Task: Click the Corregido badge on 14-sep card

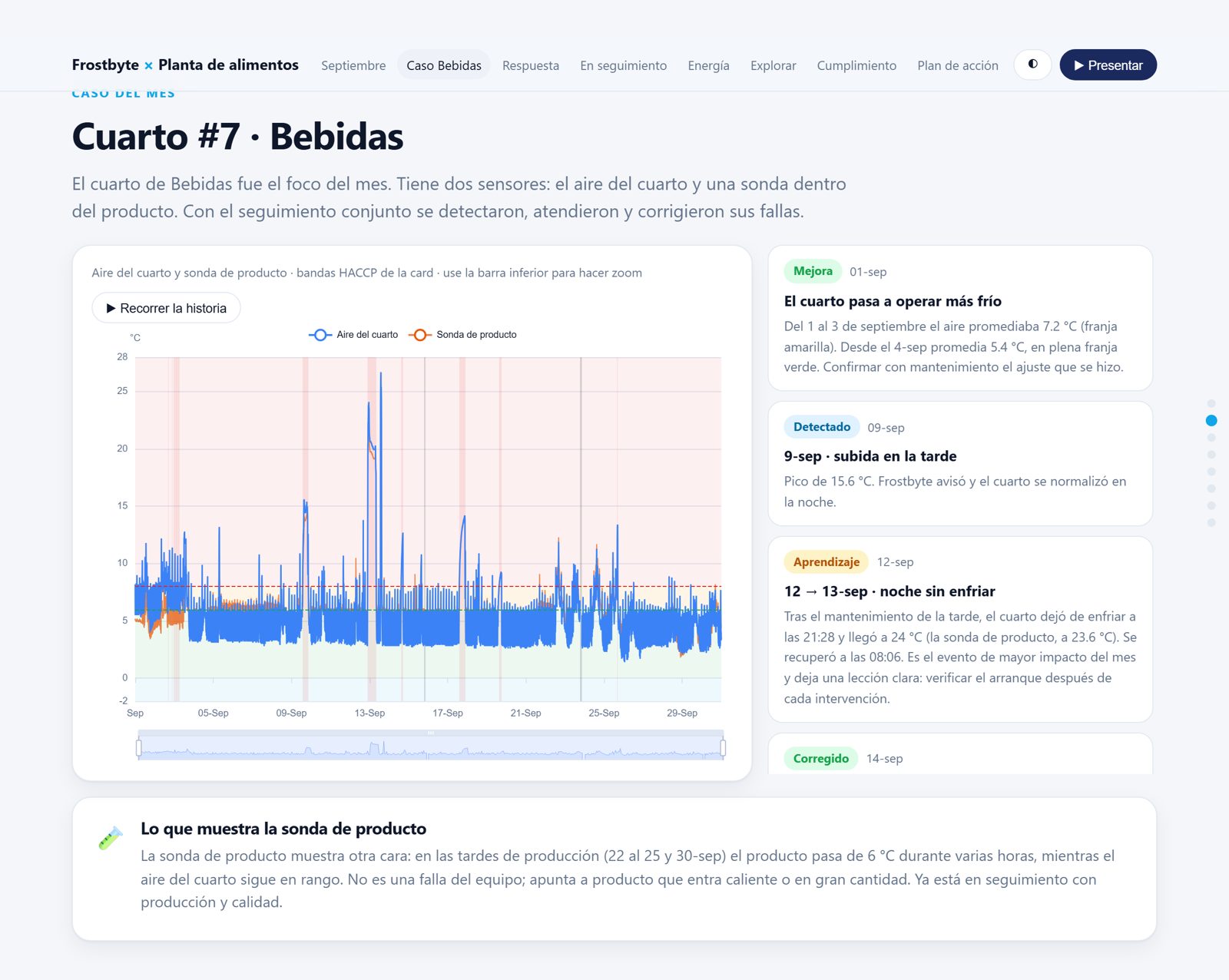Action: [821, 759]
